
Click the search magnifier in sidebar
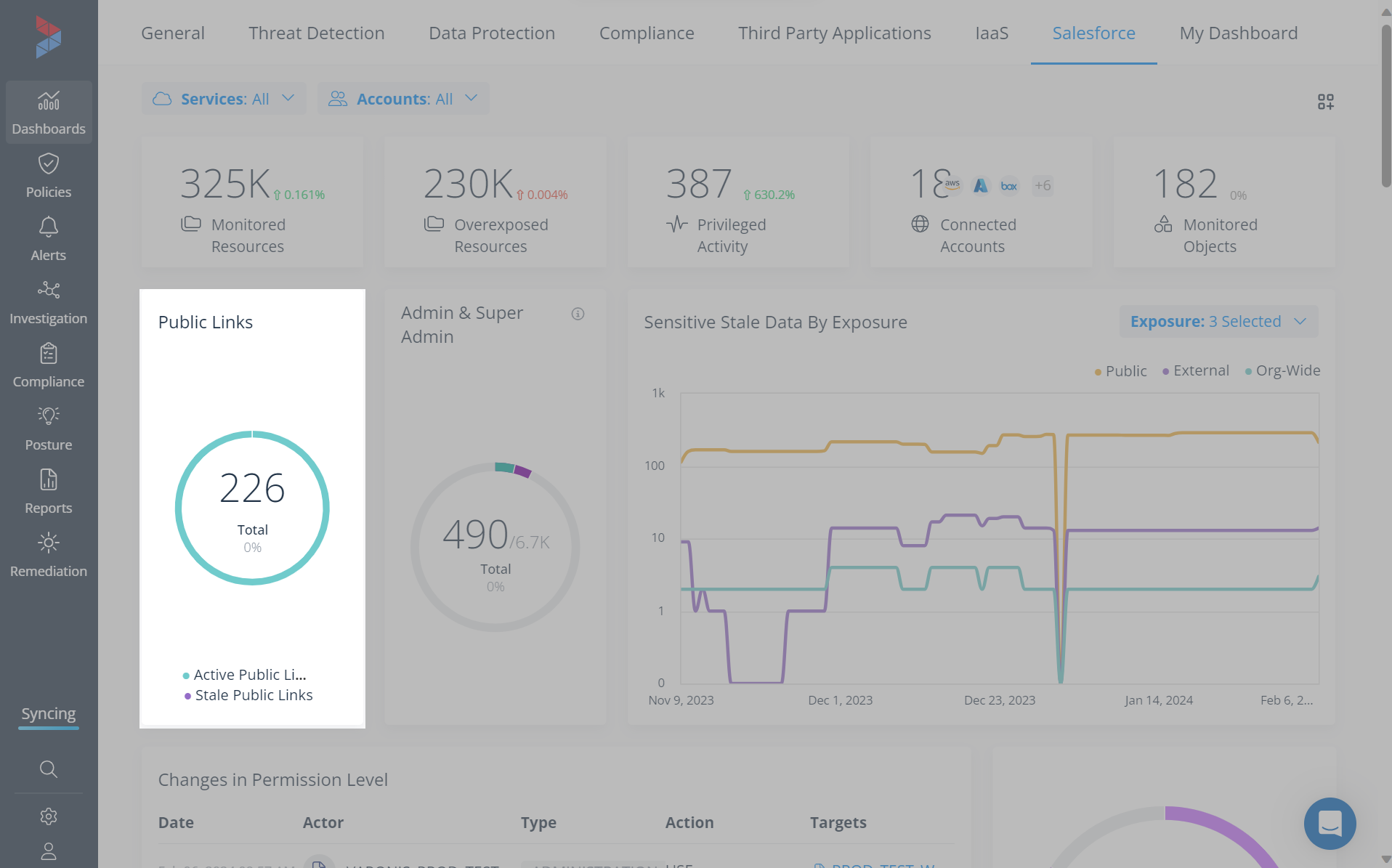pyautogui.click(x=49, y=768)
